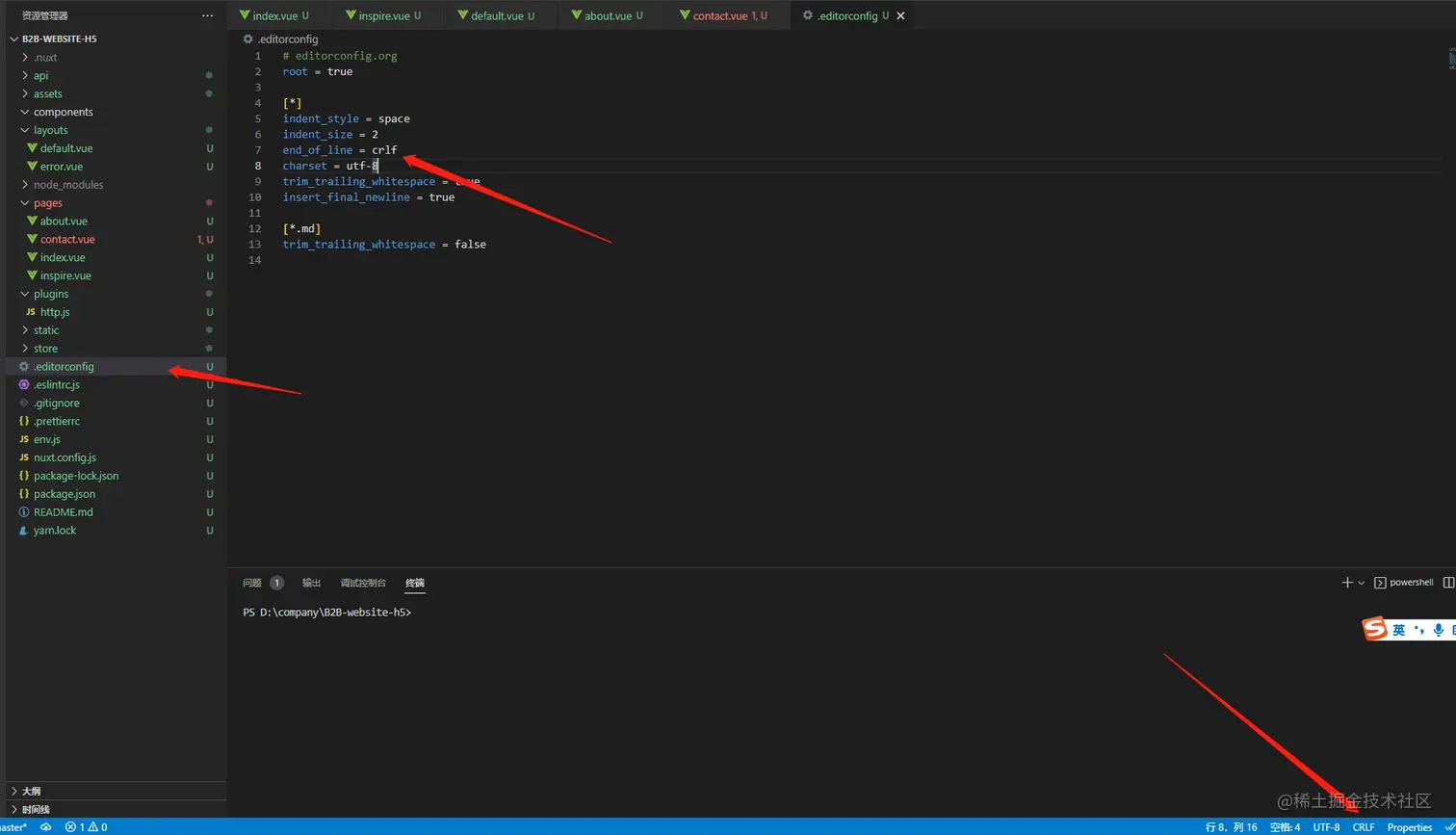Click the Sogou input method logo
The width and height of the screenshot is (1456, 835).
(x=1374, y=630)
